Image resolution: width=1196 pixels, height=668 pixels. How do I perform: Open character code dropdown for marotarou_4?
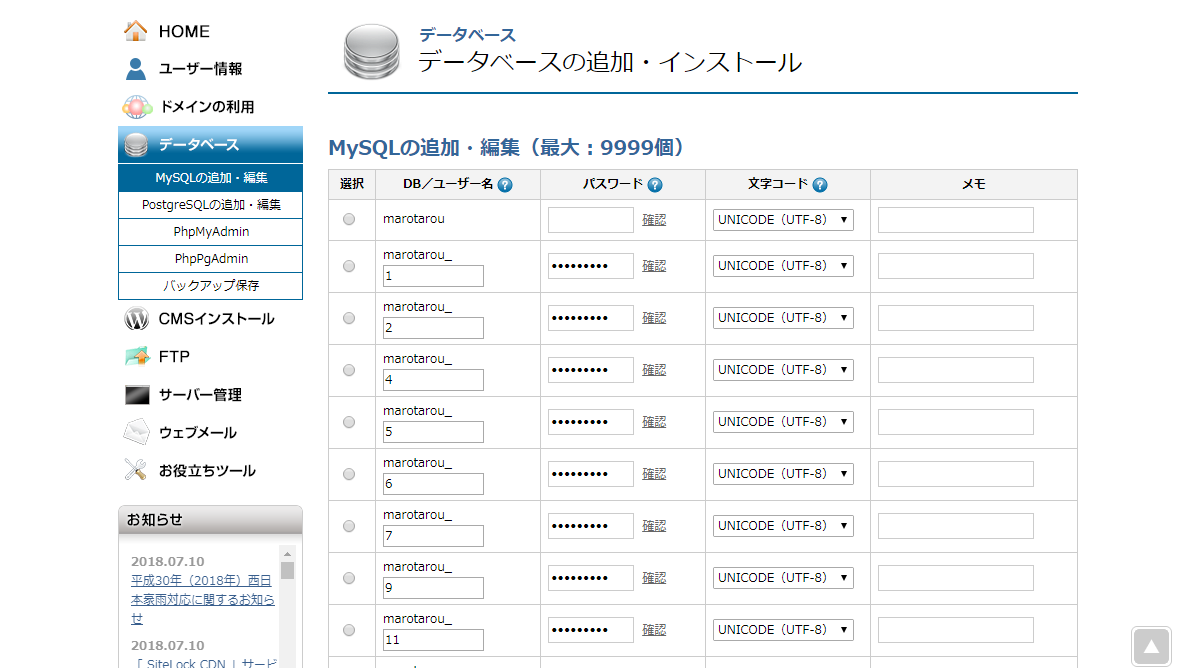point(783,370)
